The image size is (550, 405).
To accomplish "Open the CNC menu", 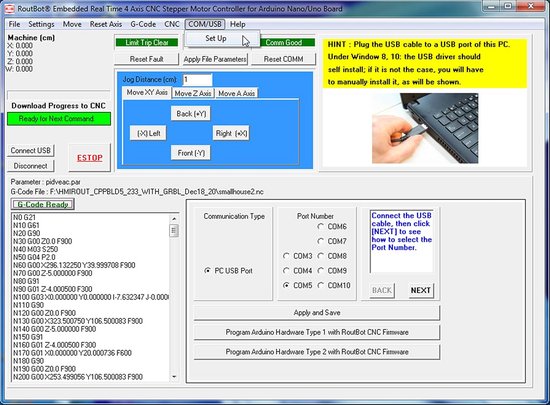I will point(172,24).
